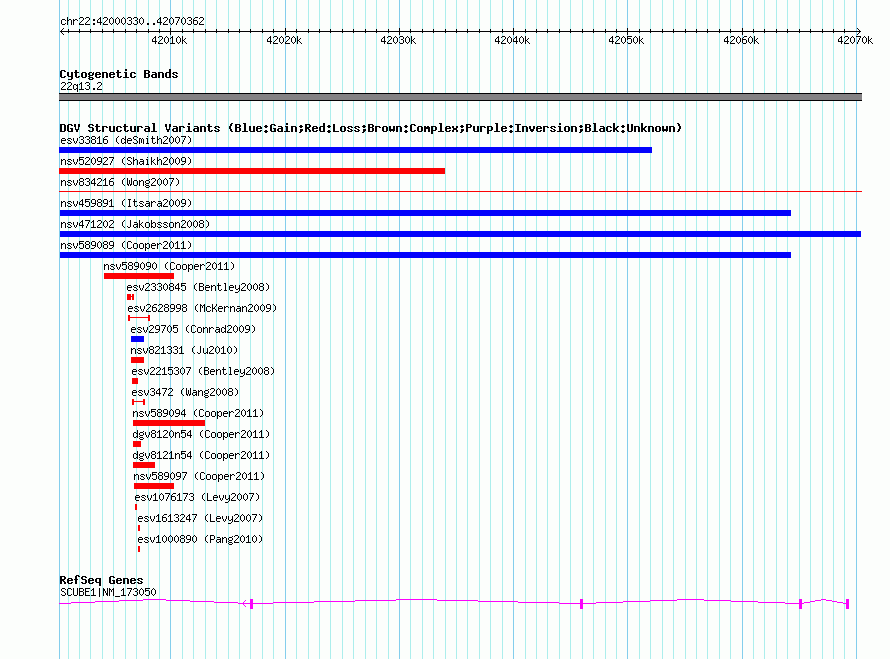Click the nsv589090 (Cooper2011) variant label
The height and width of the screenshot is (659, 890).
(168, 266)
